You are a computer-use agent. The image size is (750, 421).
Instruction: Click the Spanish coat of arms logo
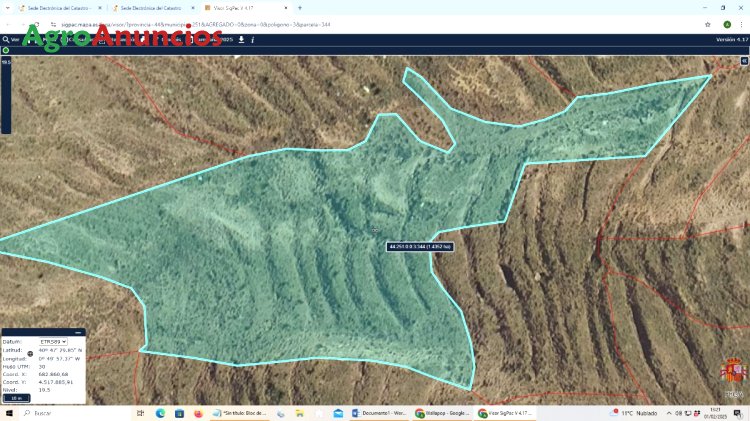coord(734,370)
